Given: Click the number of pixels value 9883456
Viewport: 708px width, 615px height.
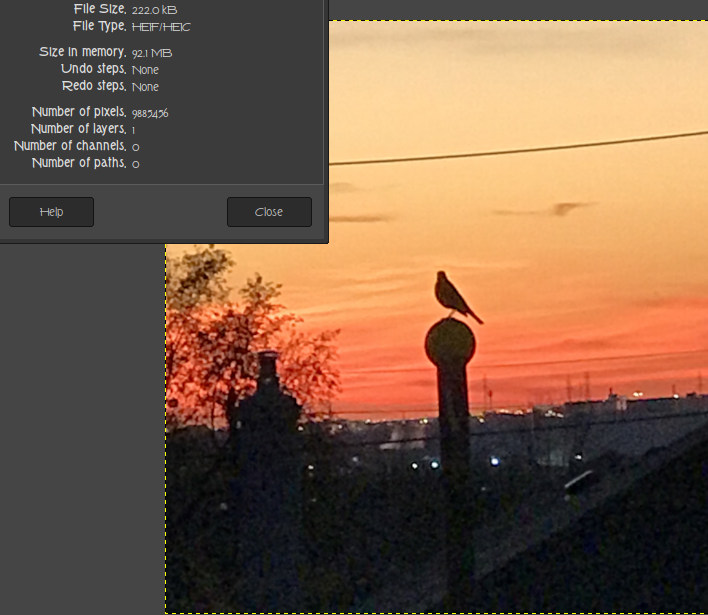Looking at the screenshot, I should click(x=150, y=113).
